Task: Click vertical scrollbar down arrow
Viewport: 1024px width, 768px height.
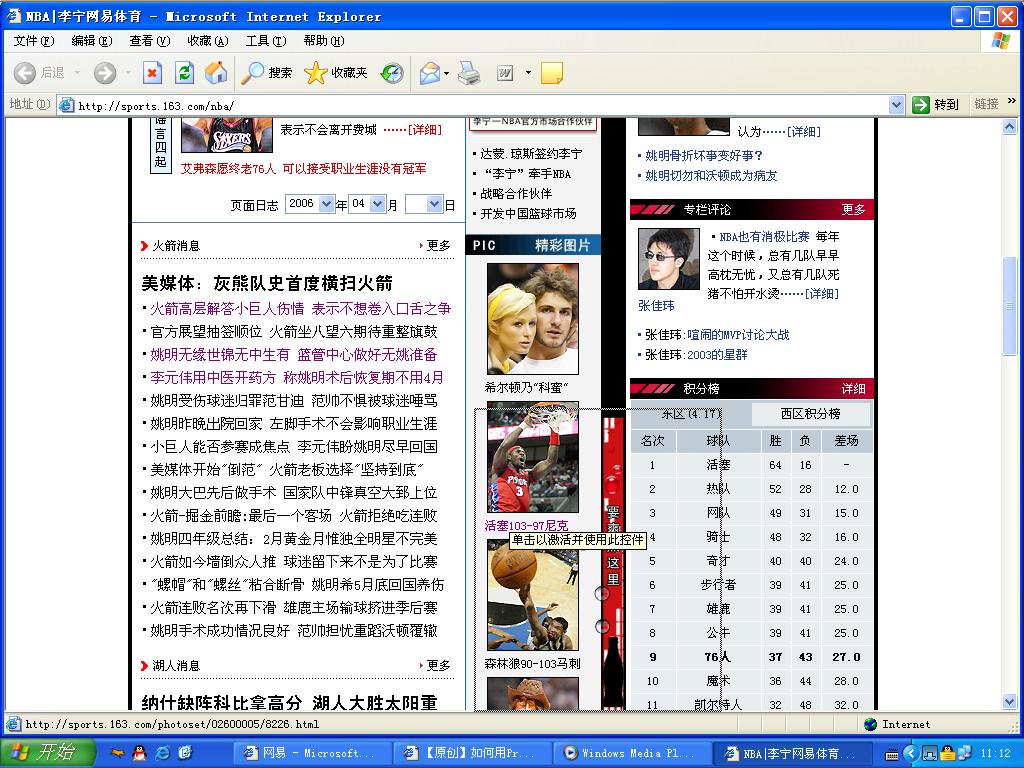Action: click(1010, 703)
